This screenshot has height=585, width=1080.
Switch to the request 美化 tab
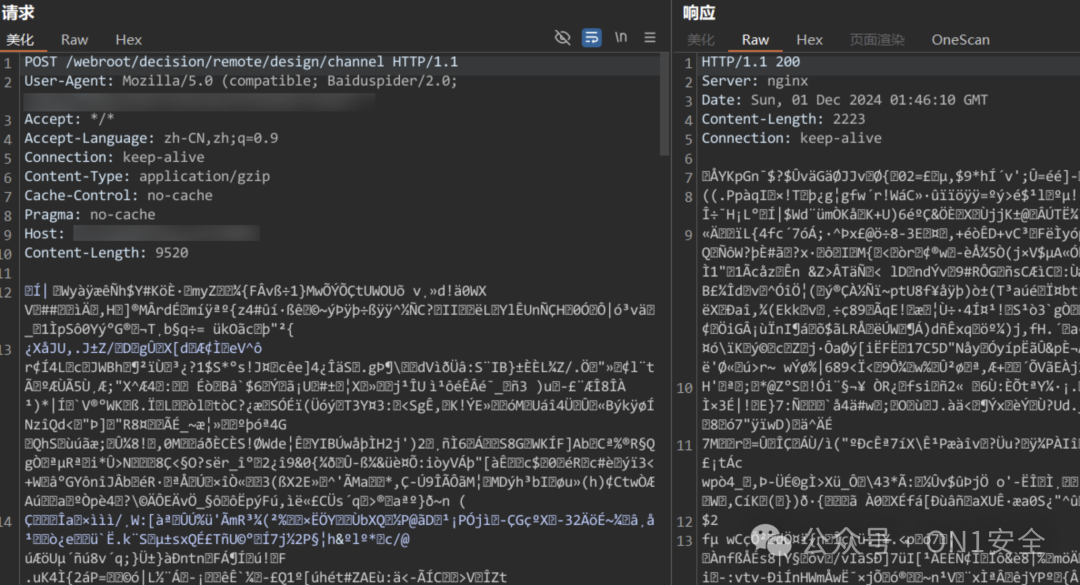pos(20,40)
